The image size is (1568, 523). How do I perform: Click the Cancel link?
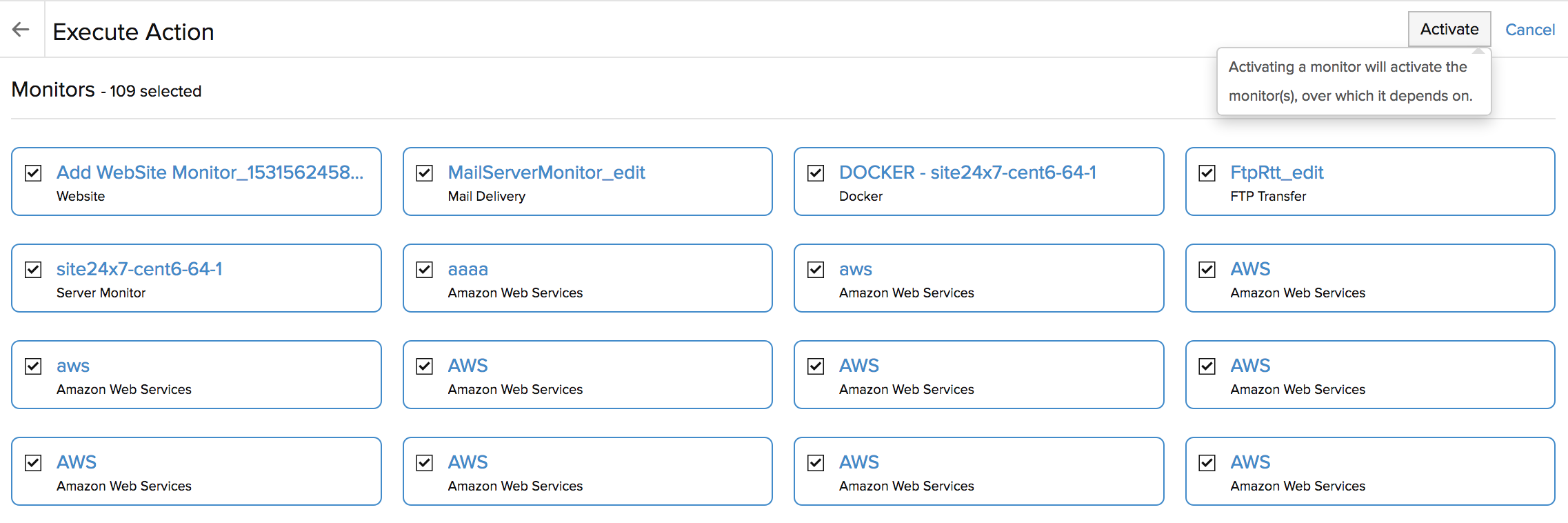tap(1529, 30)
